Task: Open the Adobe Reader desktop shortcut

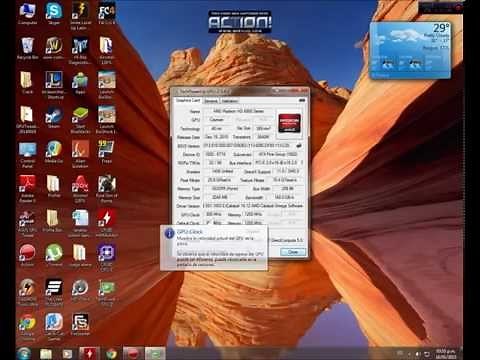Action: (x=27, y=188)
